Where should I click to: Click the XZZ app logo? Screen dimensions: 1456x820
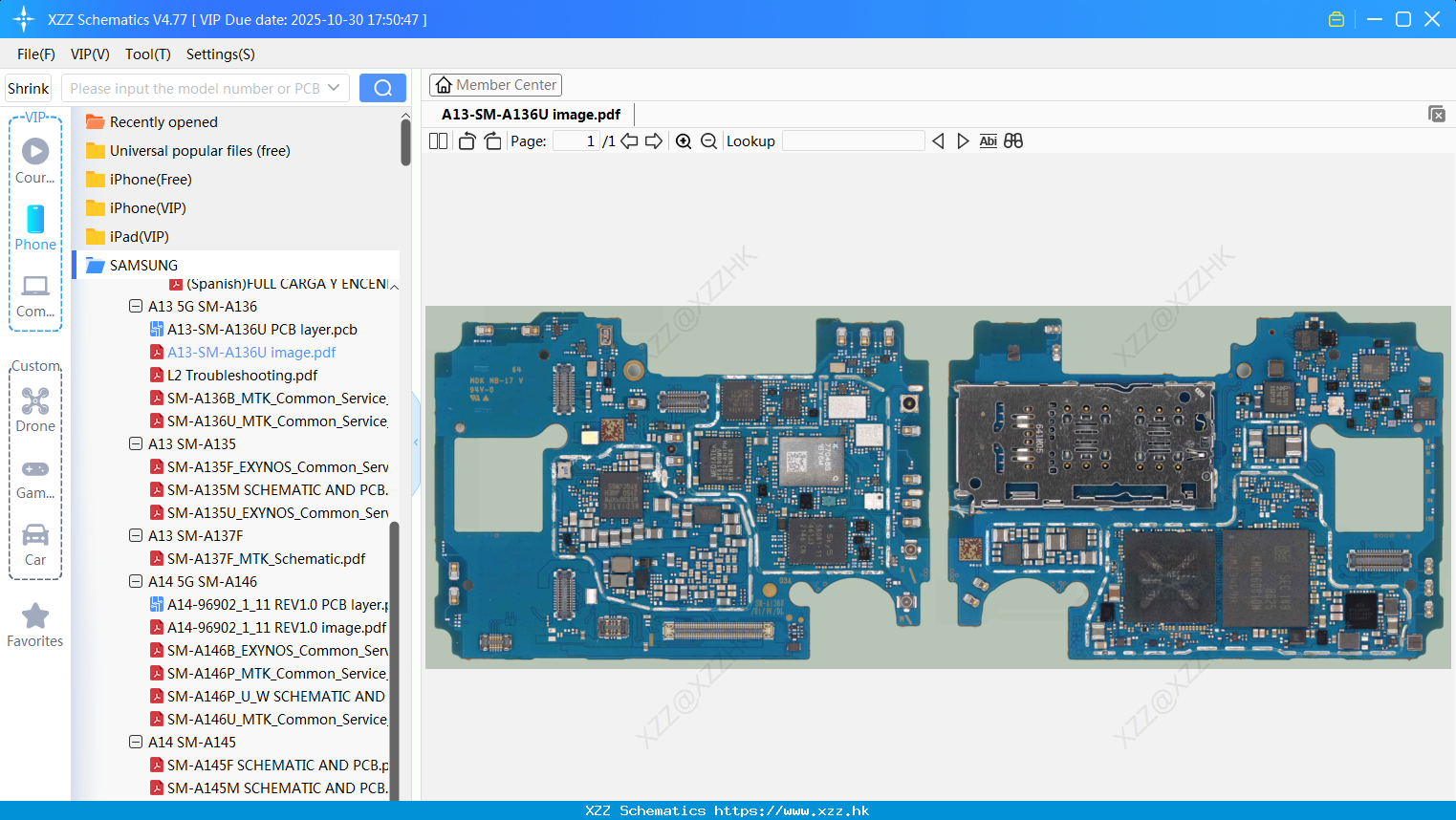[24, 19]
